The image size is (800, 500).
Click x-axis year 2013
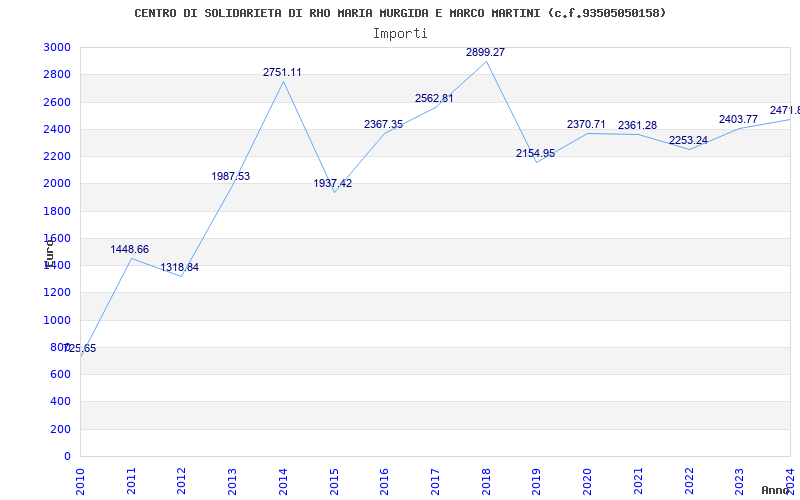232,481
